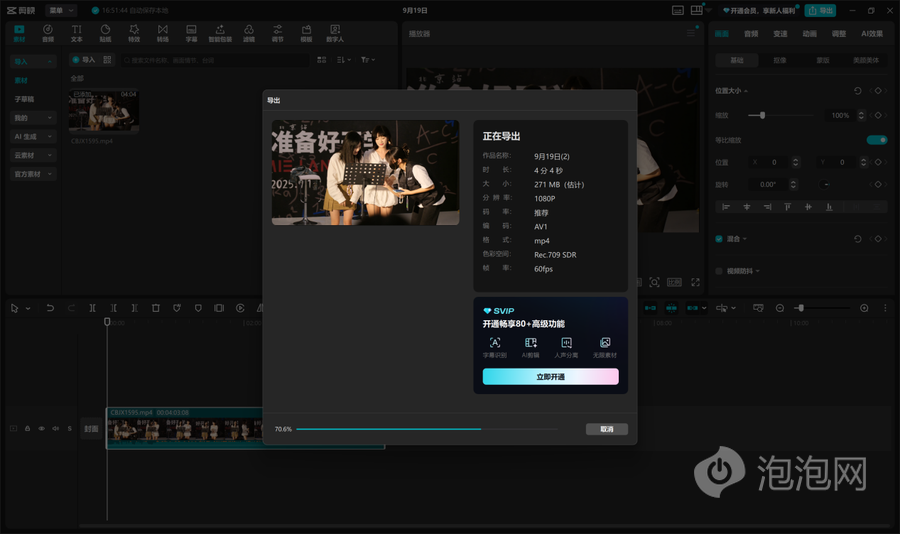Image resolution: width=900 pixels, height=534 pixels.
Task: Open the 菜单 dropdown in title bar
Action: [62, 10]
